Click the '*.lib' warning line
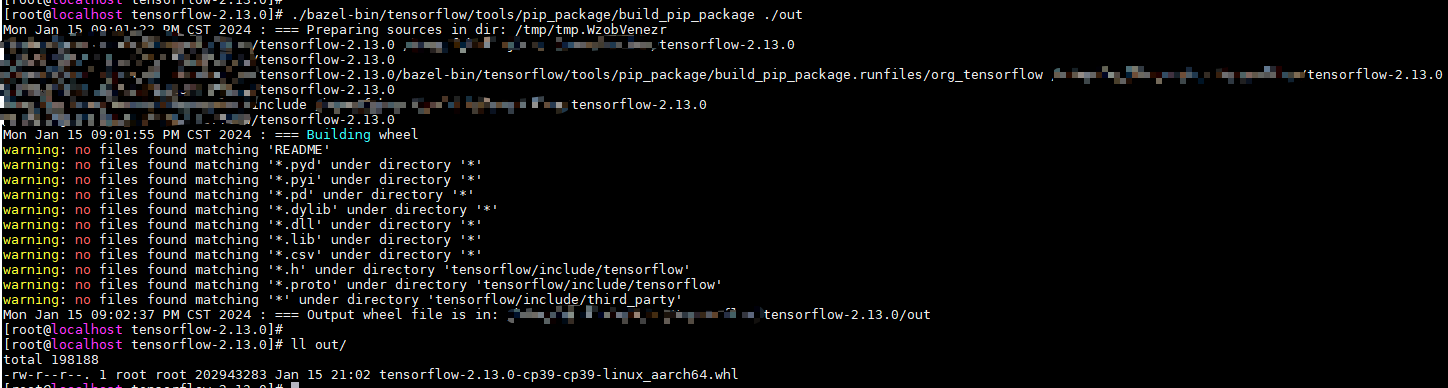 pyautogui.click(x=242, y=240)
